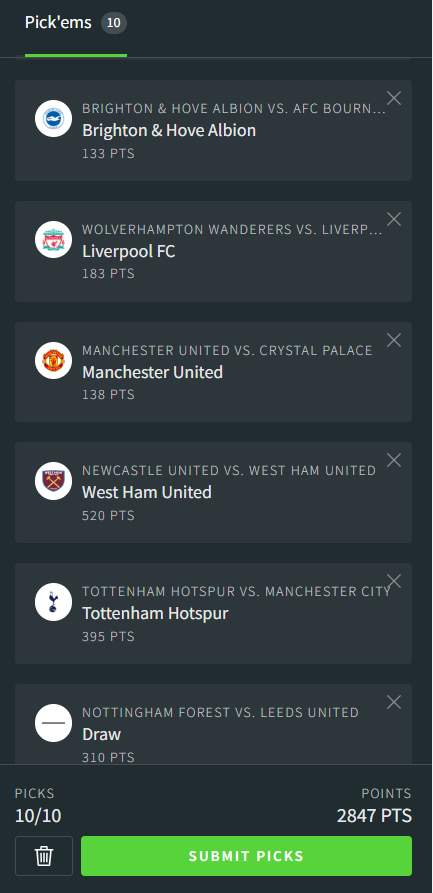Screen dimensions: 433x893
Task: Remove the Tottenham Hotspur pick
Action: click(x=394, y=581)
